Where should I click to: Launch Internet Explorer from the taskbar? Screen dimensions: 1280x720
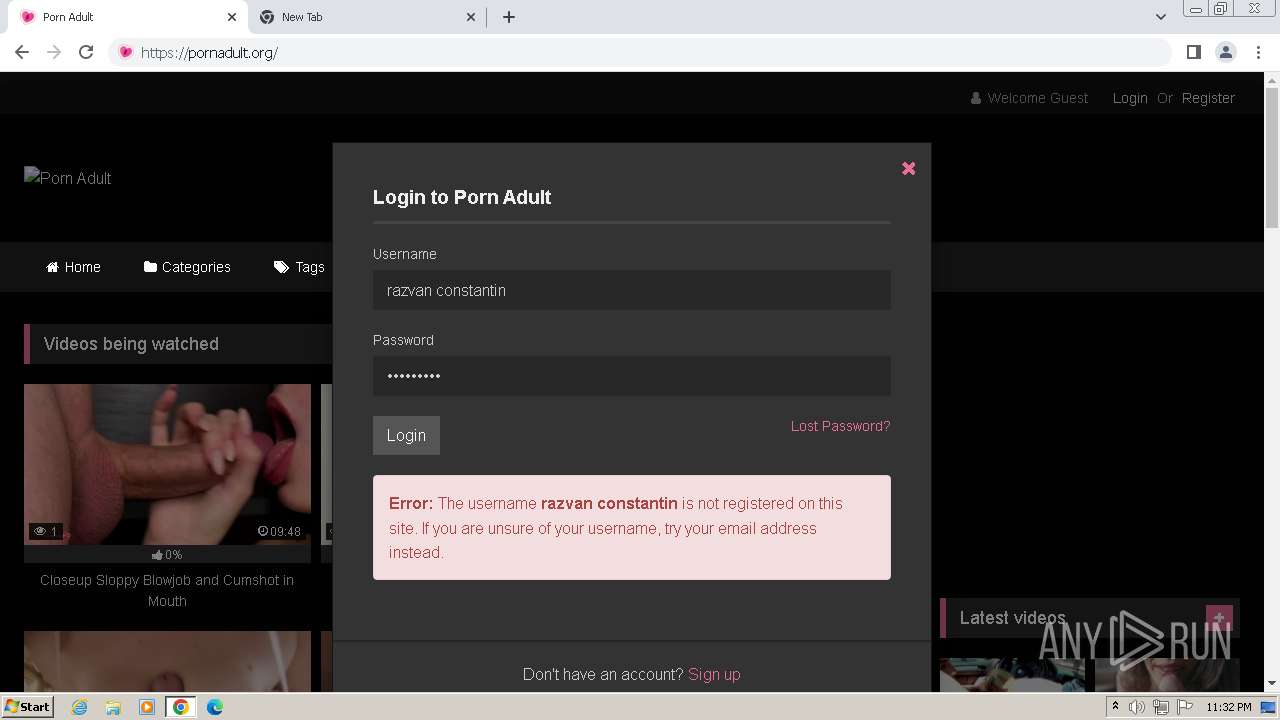pyautogui.click(x=79, y=707)
